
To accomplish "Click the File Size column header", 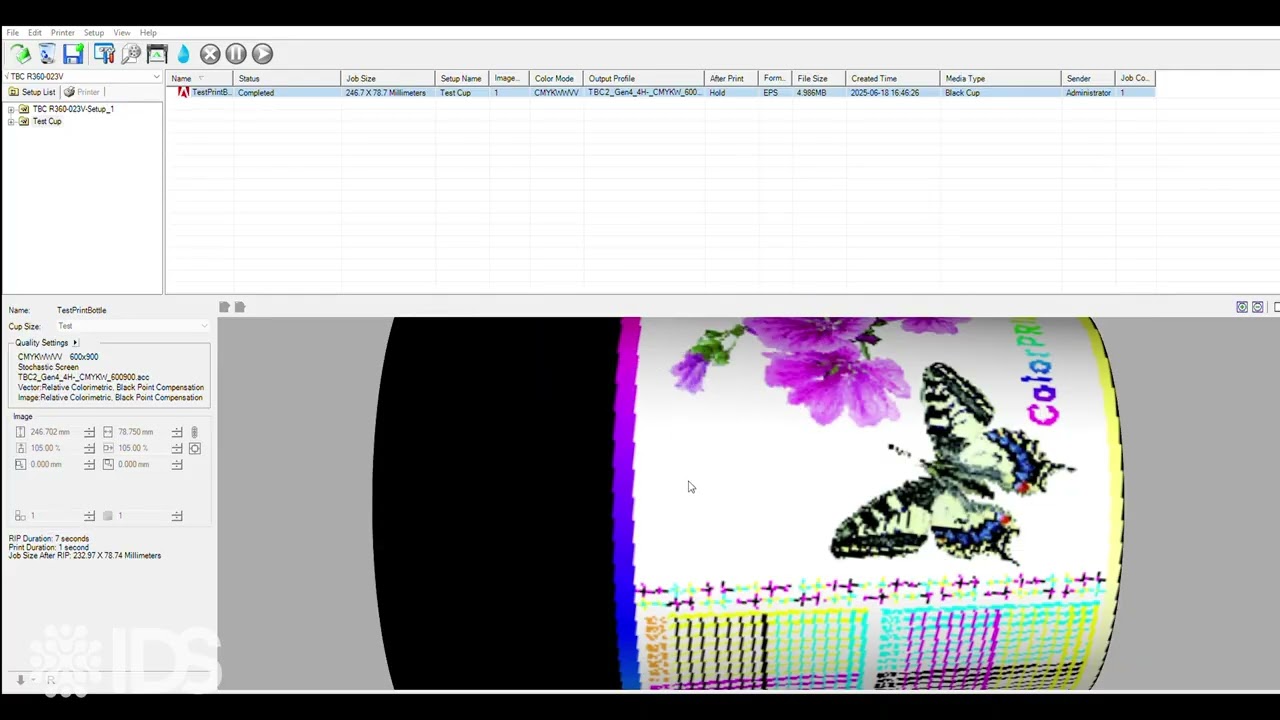I will point(818,78).
